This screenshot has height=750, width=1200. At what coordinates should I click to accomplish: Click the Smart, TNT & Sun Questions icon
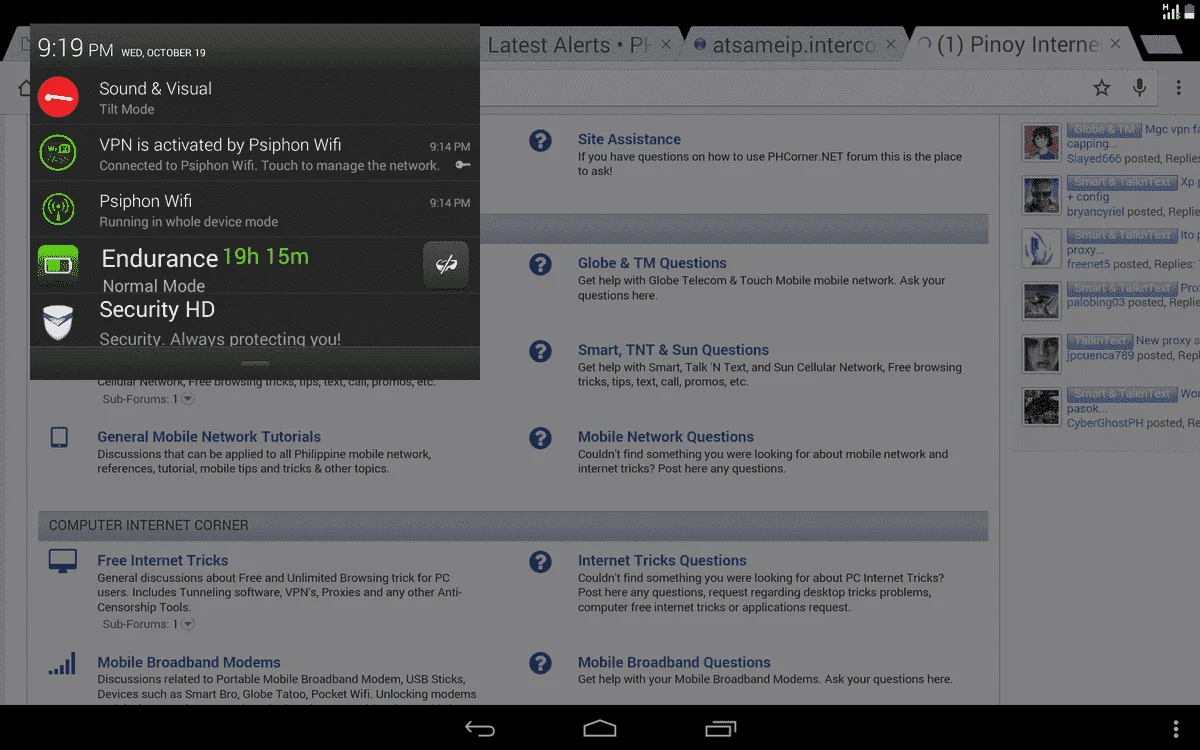coord(540,352)
